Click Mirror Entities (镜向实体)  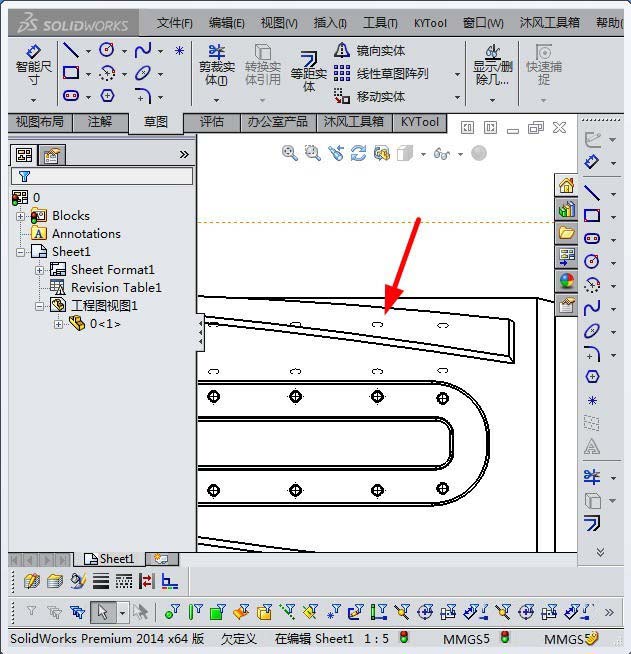click(x=370, y=50)
